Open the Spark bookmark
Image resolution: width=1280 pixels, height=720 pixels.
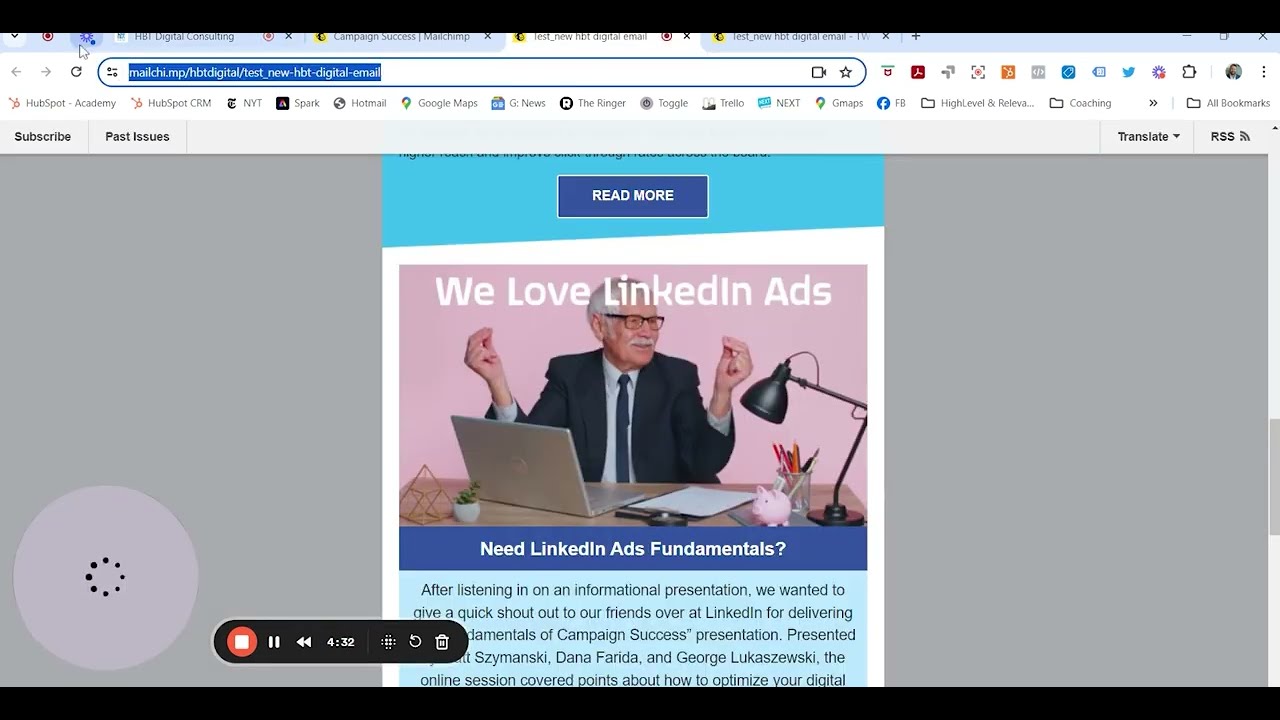pyautogui.click(x=298, y=103)
